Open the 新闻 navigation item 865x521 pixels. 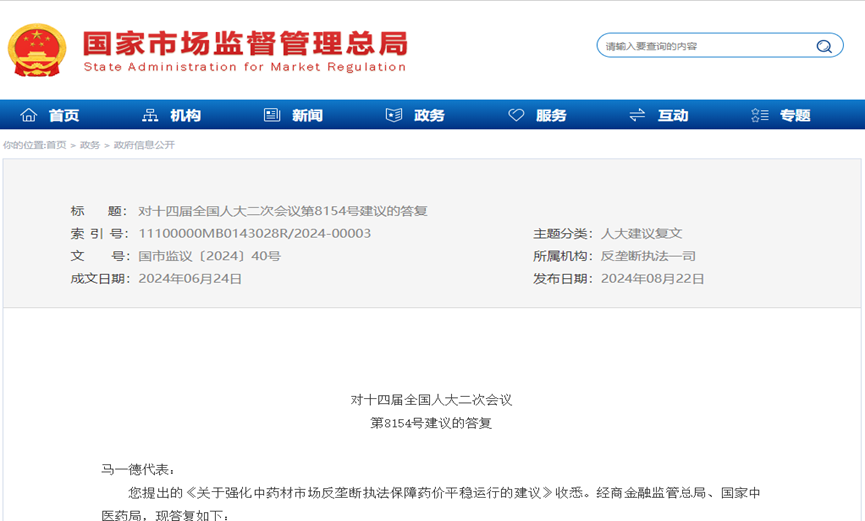pyautogui.click(x=307, y=115)
